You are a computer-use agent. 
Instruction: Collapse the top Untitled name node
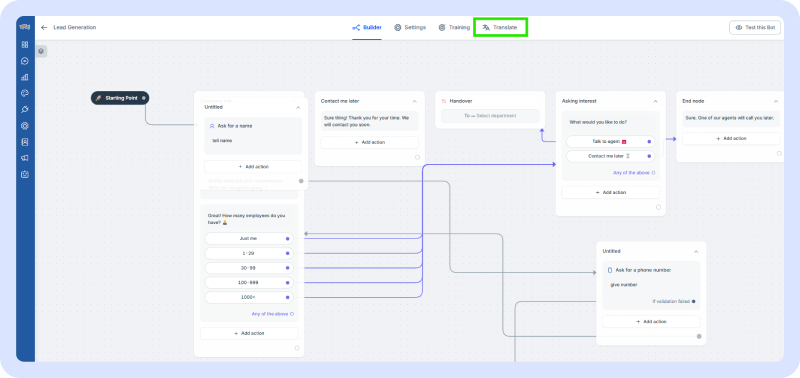(x=298, y=108)
